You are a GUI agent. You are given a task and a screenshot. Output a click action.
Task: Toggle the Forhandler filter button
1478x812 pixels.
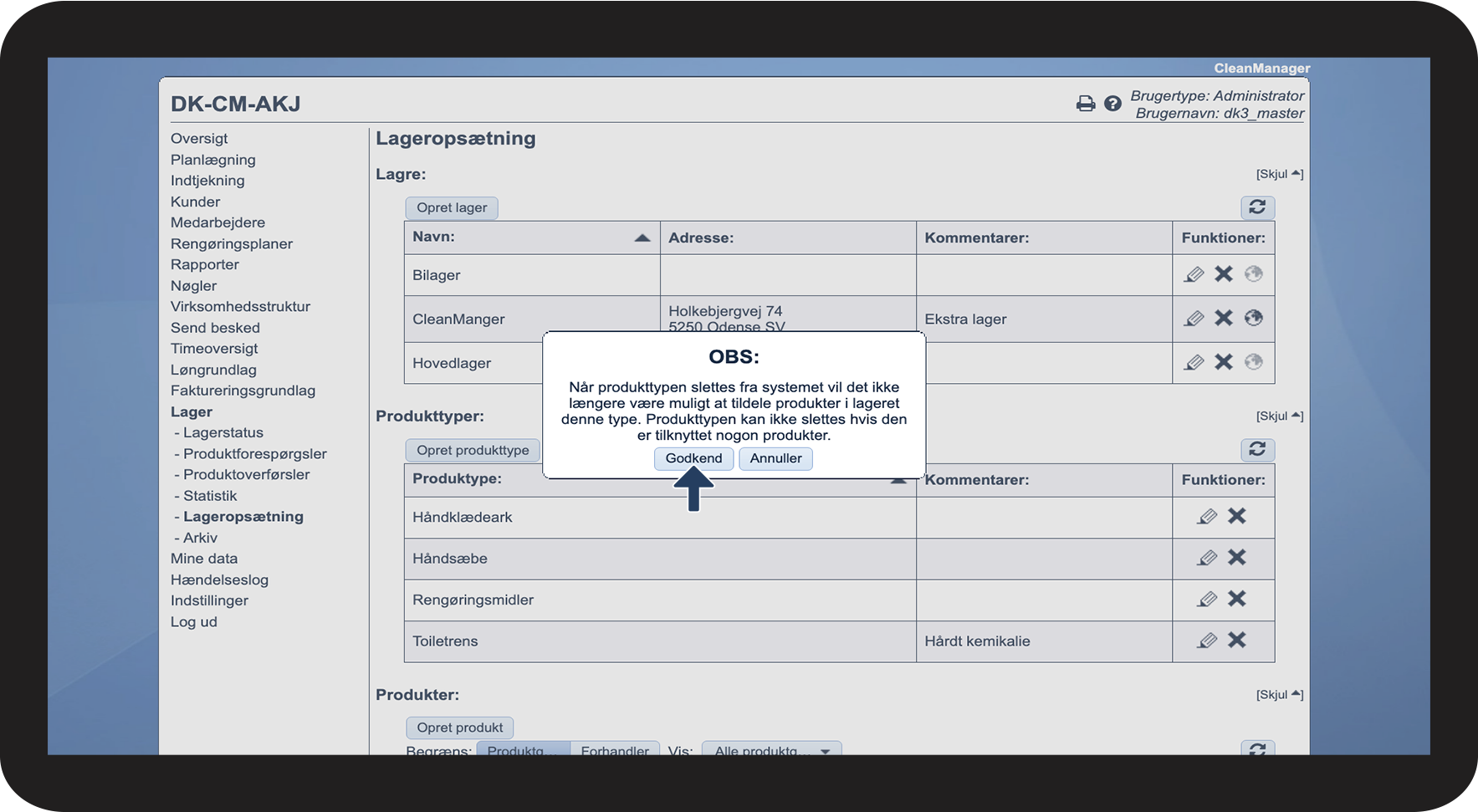point(615,748)
